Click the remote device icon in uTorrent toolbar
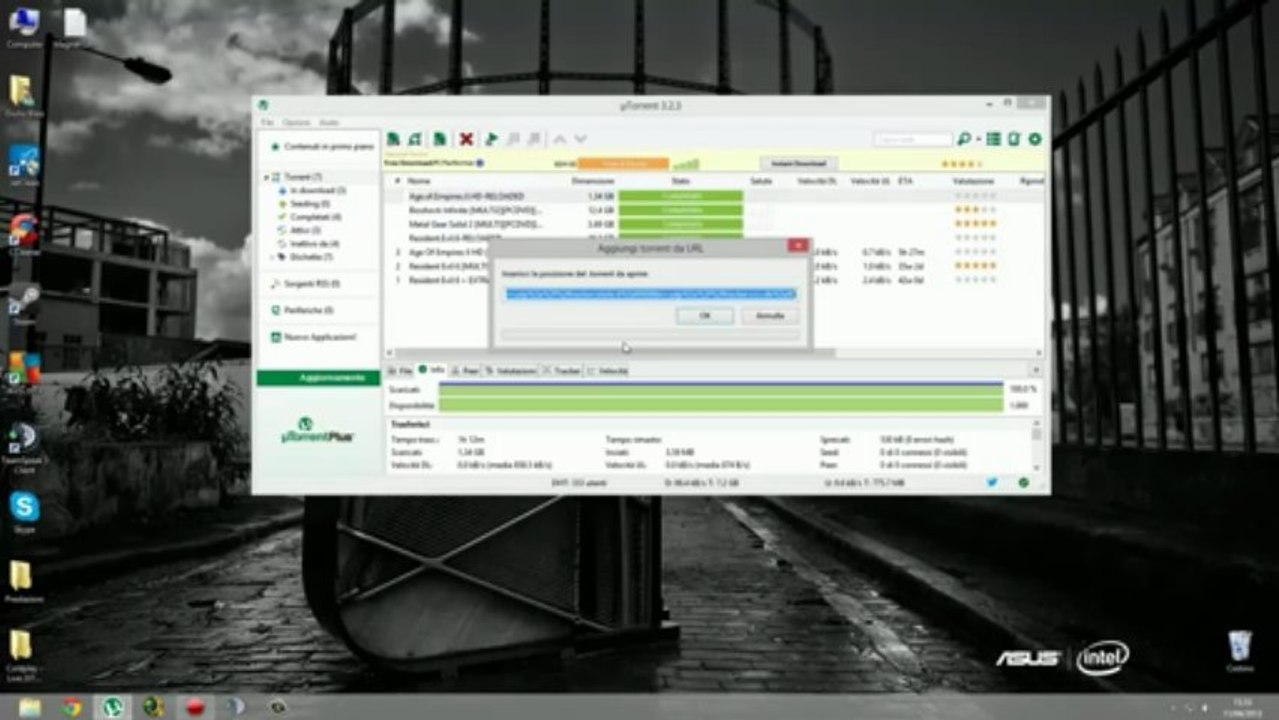Screen dimensions: 1279x720 pos(1013,139)
